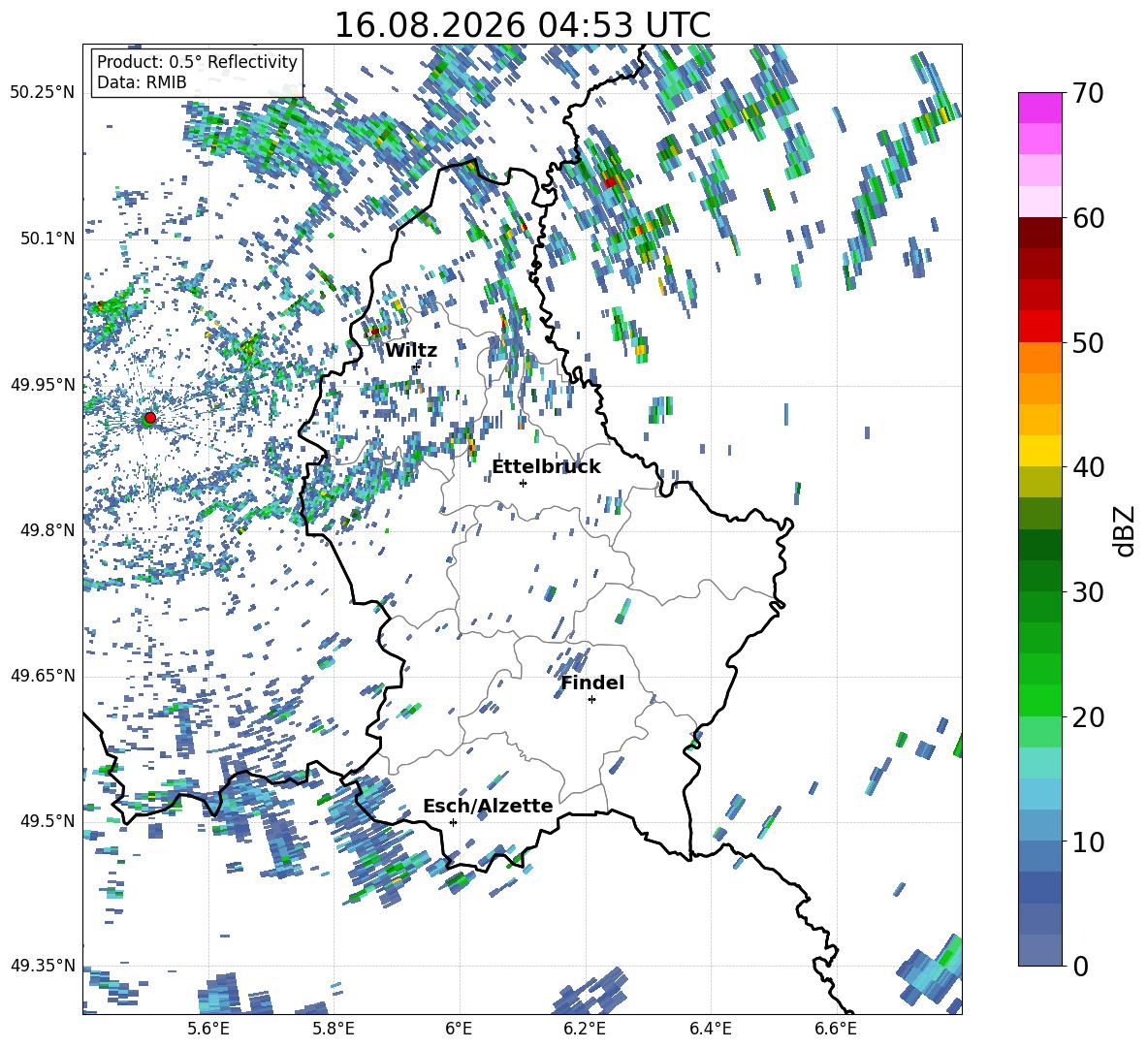This screenshot has height=1048, width=1148.
Task: Click the dBZ colorbar axis label
Action: 1126,530
